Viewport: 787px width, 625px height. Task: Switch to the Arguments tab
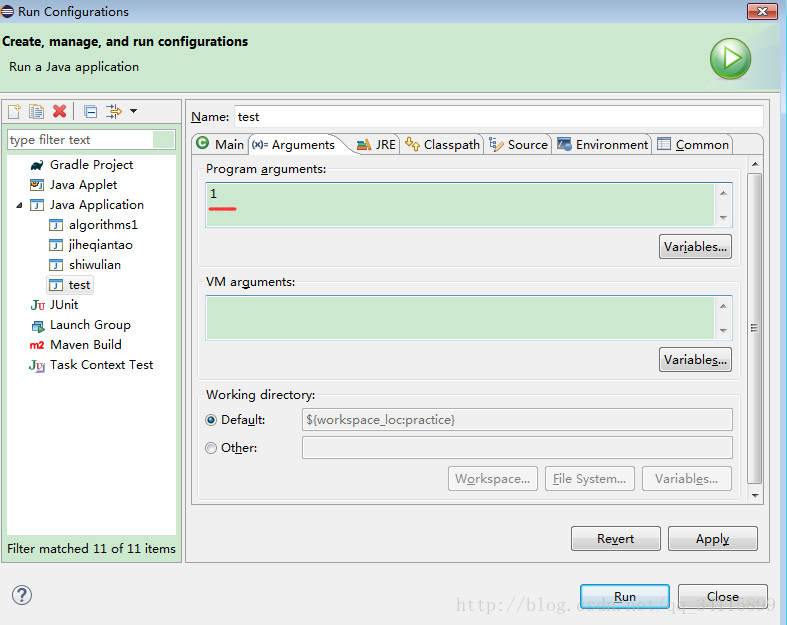[294, 145]
